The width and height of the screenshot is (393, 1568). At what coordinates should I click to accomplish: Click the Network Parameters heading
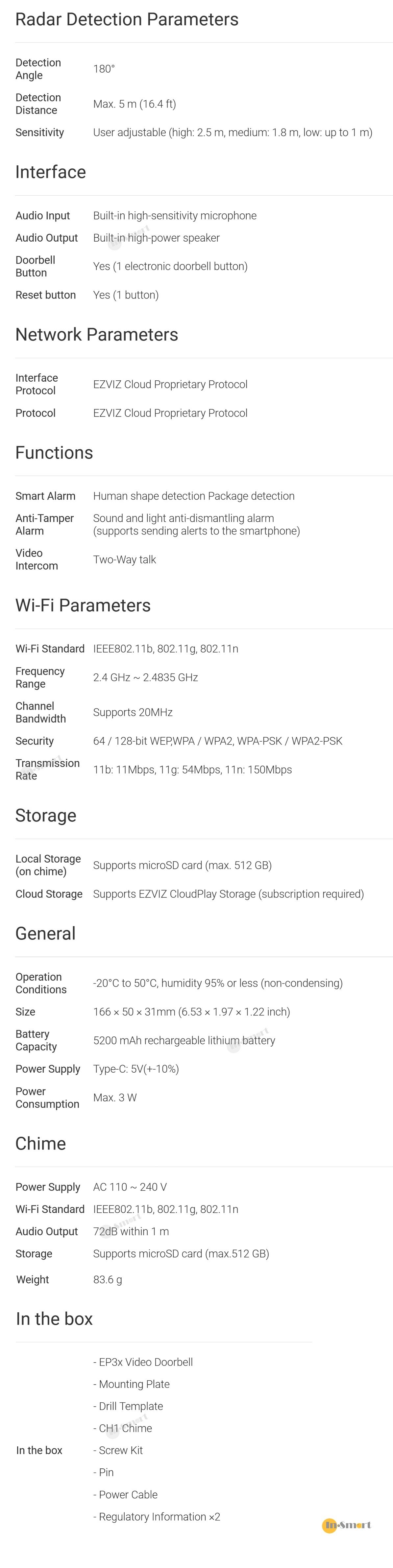96,335
